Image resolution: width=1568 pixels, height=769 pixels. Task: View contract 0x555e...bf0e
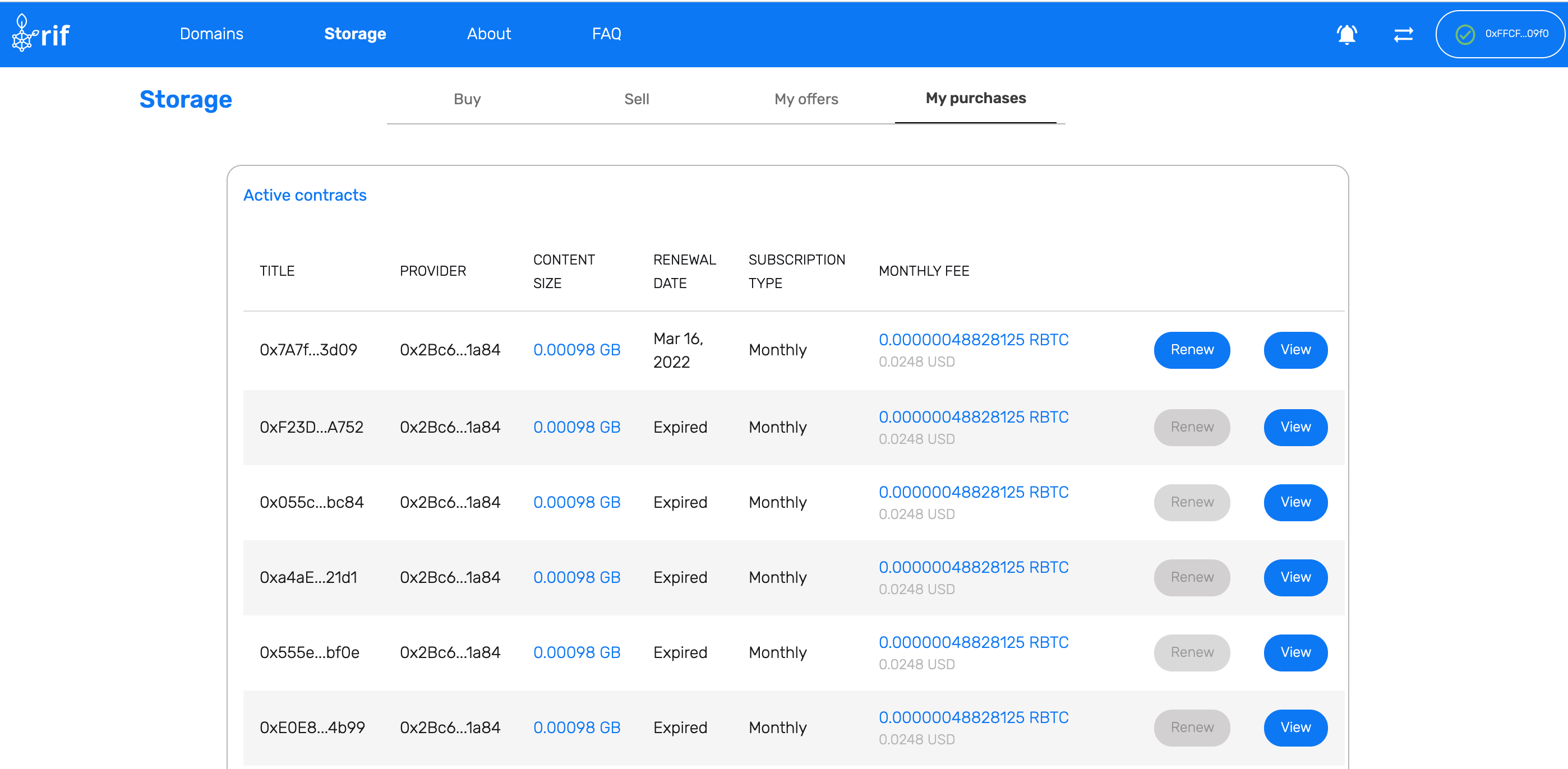(1295, 653)
